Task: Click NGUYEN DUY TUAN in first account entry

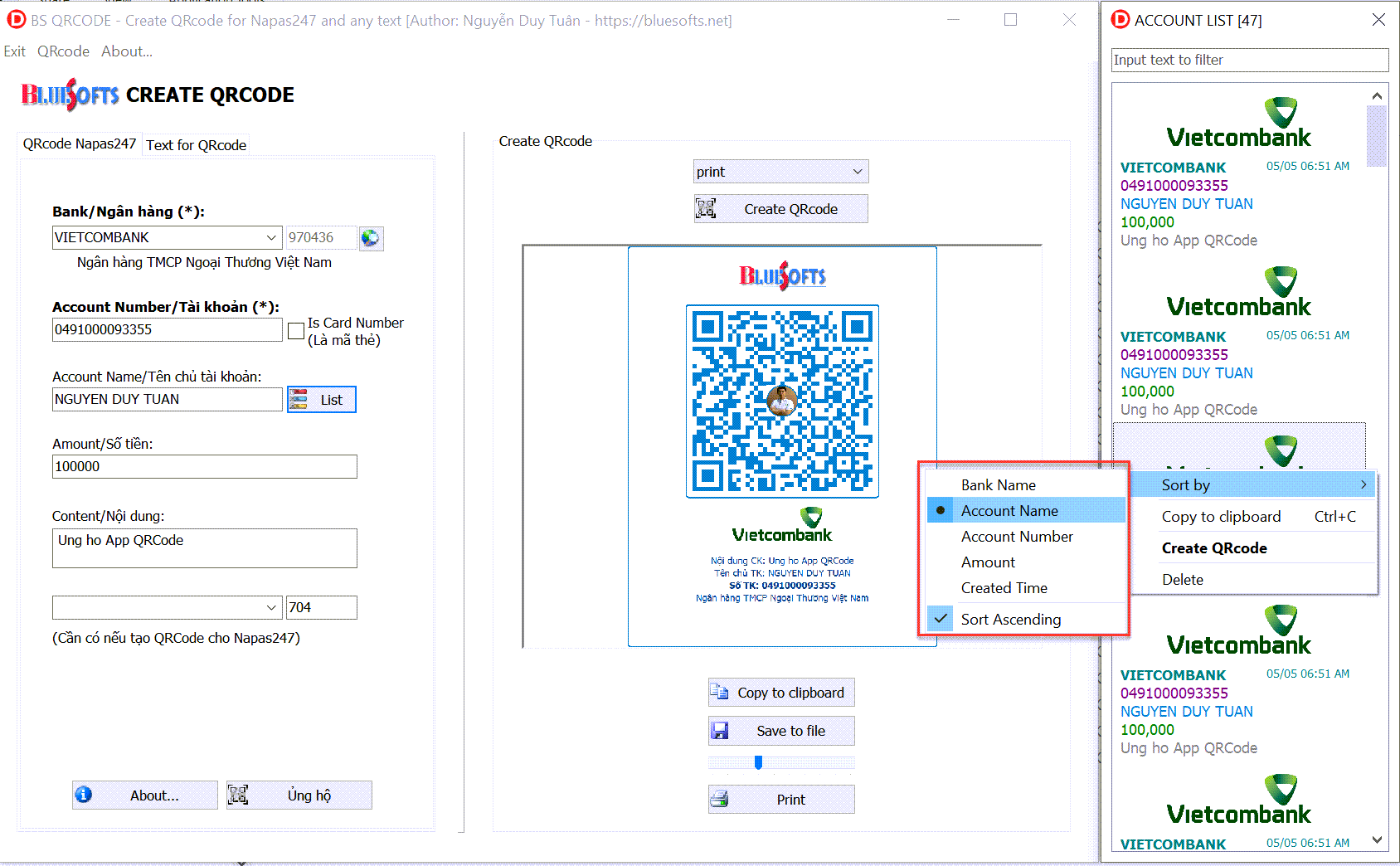Action: pos(1187,204)
